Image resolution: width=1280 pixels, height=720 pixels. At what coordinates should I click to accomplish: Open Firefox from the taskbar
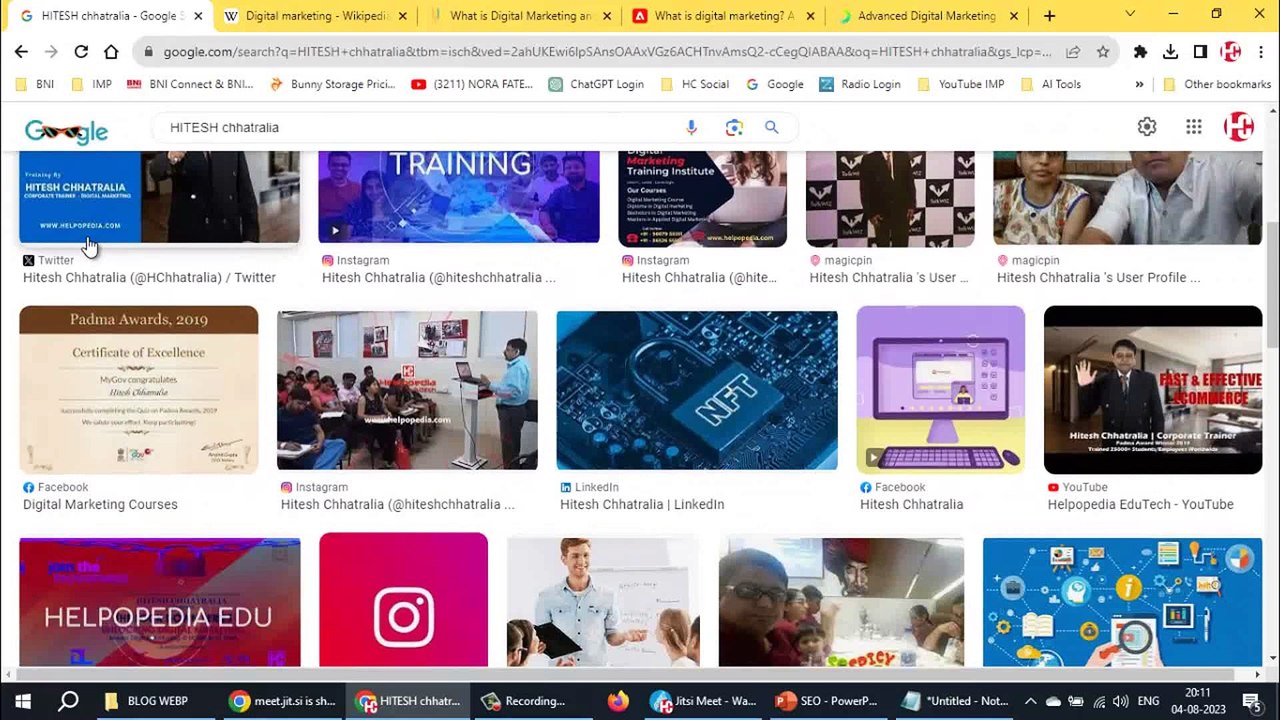click(618, 701)
